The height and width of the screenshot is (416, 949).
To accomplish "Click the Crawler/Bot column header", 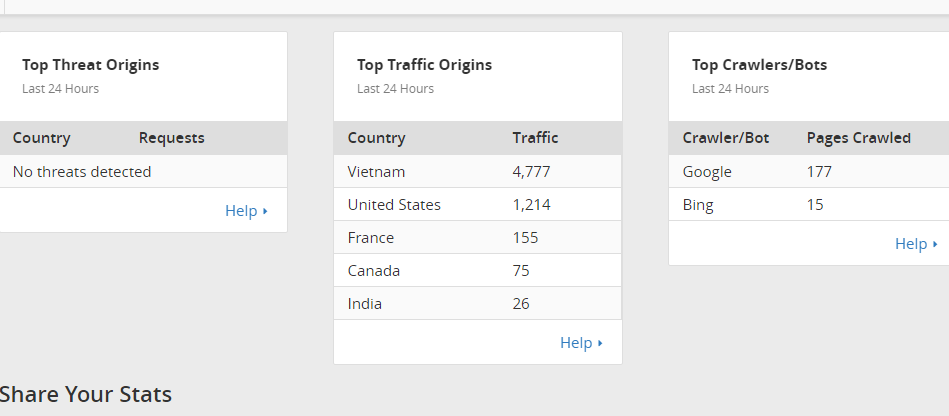I will pyautogui.click(x=726, y=138).
